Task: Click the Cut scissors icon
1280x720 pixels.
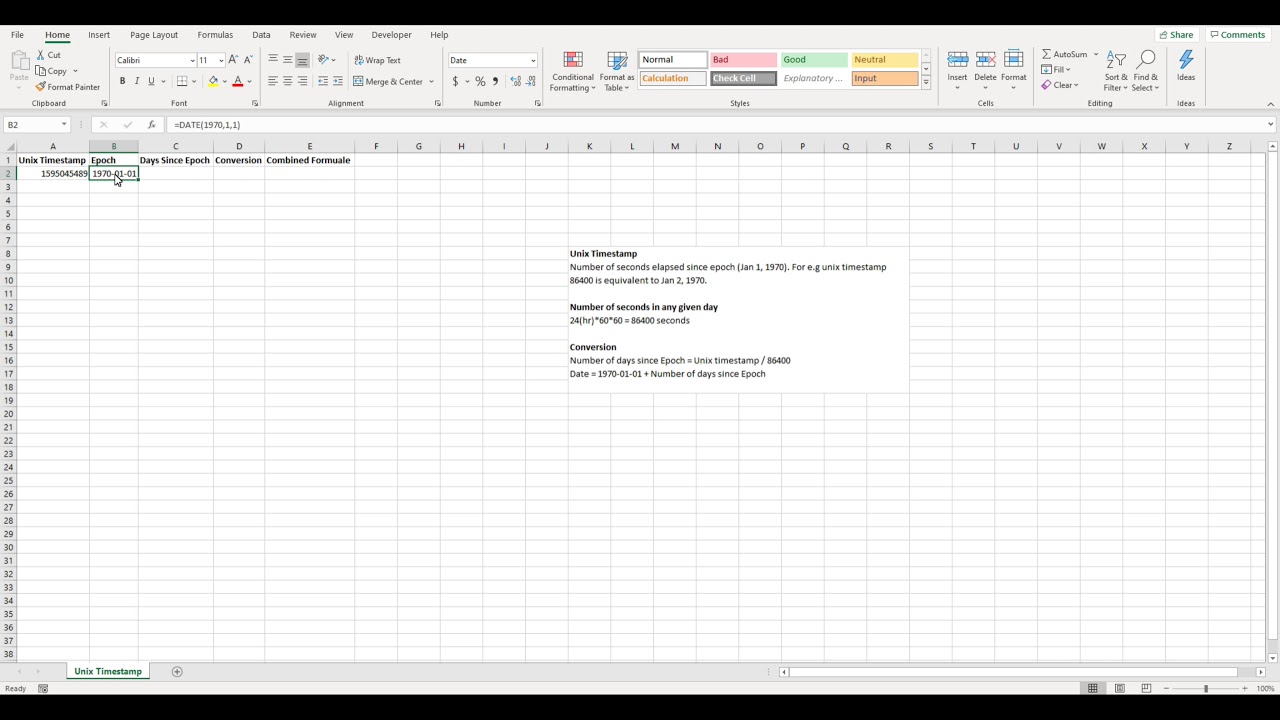Action: [x=42, y=55]
